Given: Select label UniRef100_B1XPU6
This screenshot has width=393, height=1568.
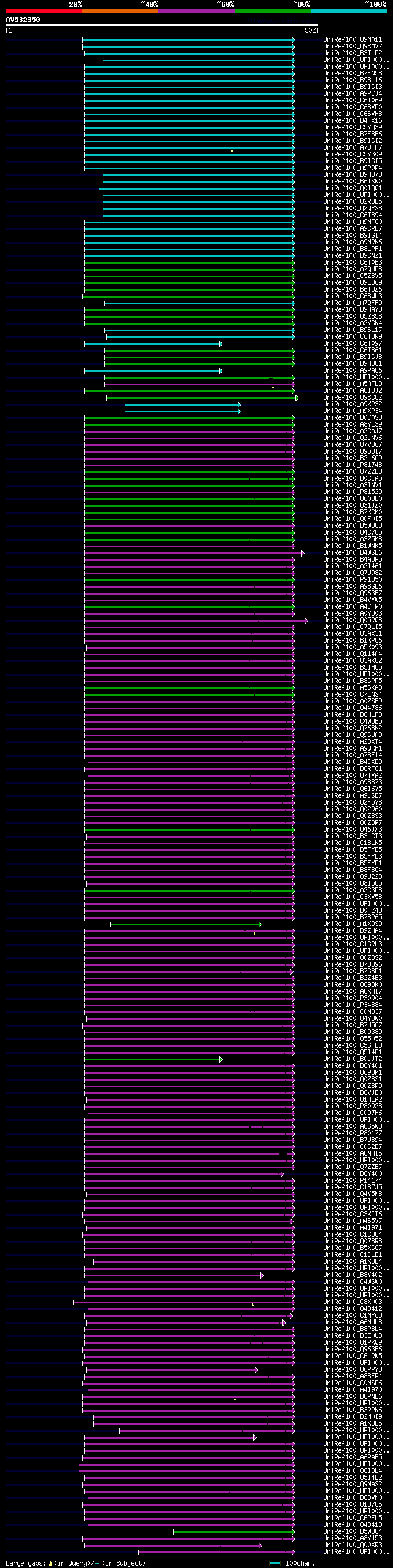Looking at the screenshot, I should point(352,641).
